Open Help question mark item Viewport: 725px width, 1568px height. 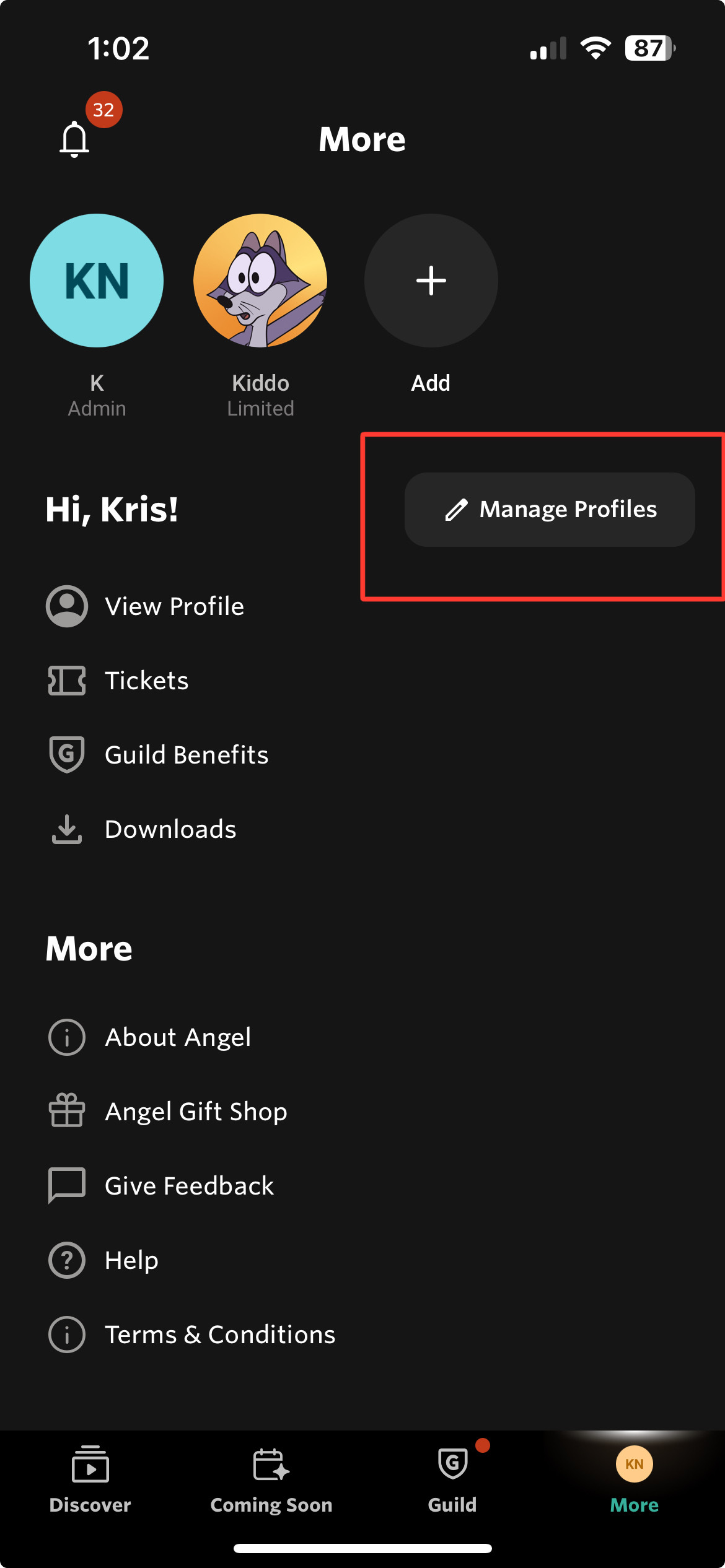[103, 1260]
